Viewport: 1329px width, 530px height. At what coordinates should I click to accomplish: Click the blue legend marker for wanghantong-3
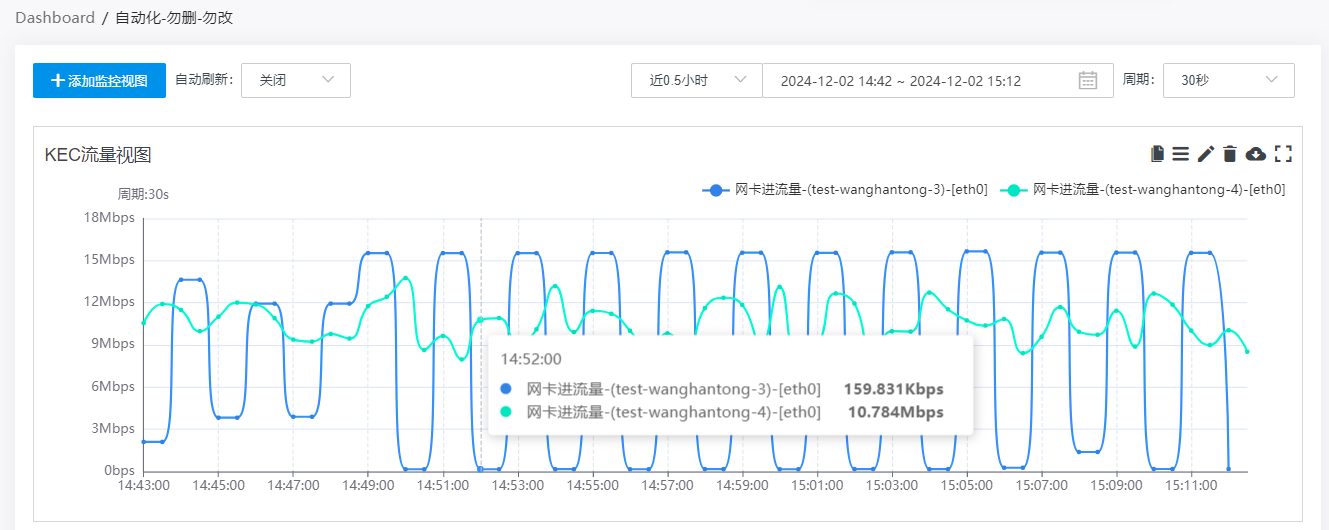[x=716, y=190]
